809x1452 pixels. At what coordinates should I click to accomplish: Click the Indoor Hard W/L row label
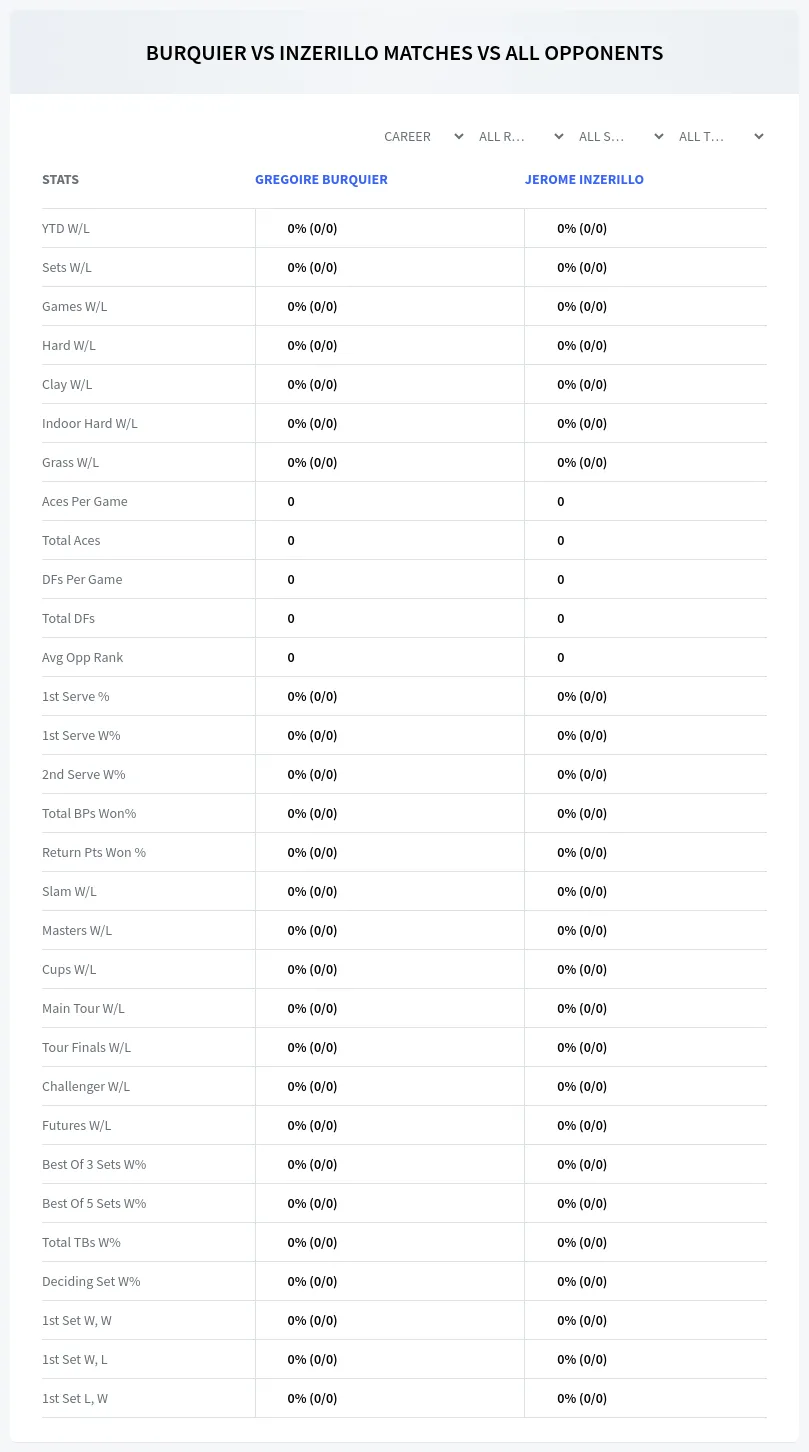(90, 423)
